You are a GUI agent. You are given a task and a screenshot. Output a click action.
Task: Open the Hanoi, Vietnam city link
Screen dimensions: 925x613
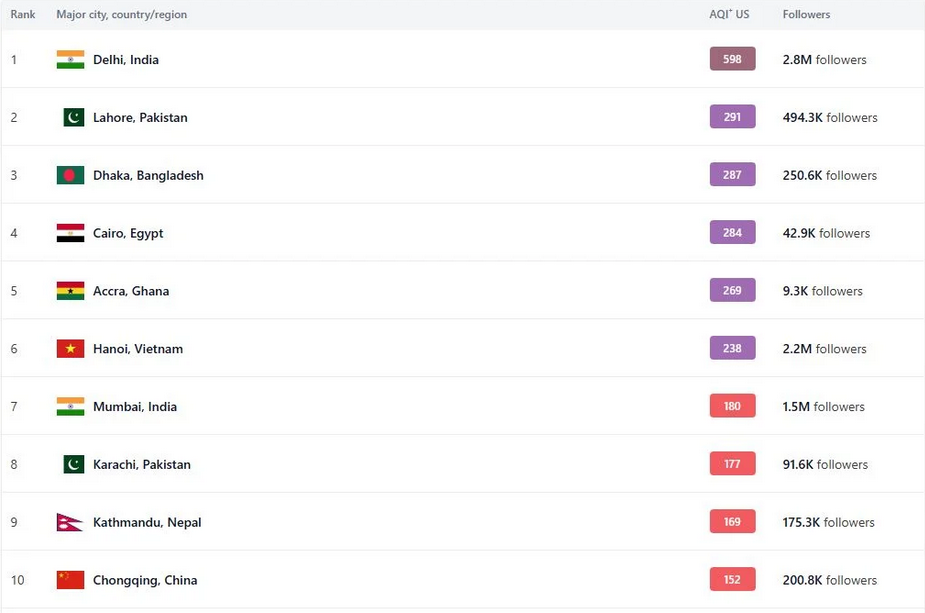point(138,349)
